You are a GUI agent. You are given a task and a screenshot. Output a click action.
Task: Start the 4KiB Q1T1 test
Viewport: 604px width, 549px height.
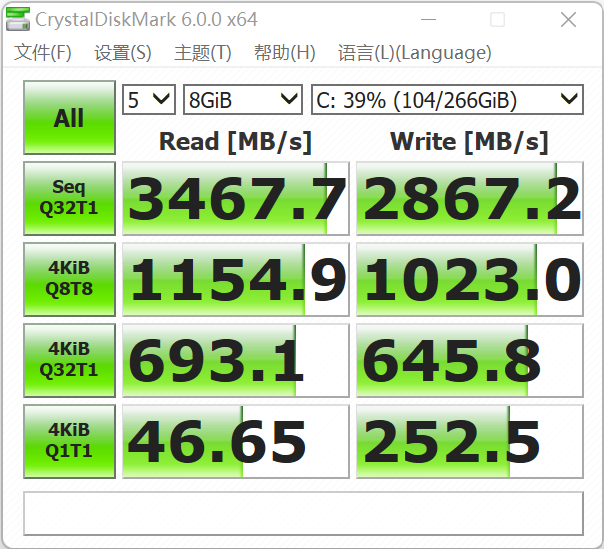click(x=69, y=441)
